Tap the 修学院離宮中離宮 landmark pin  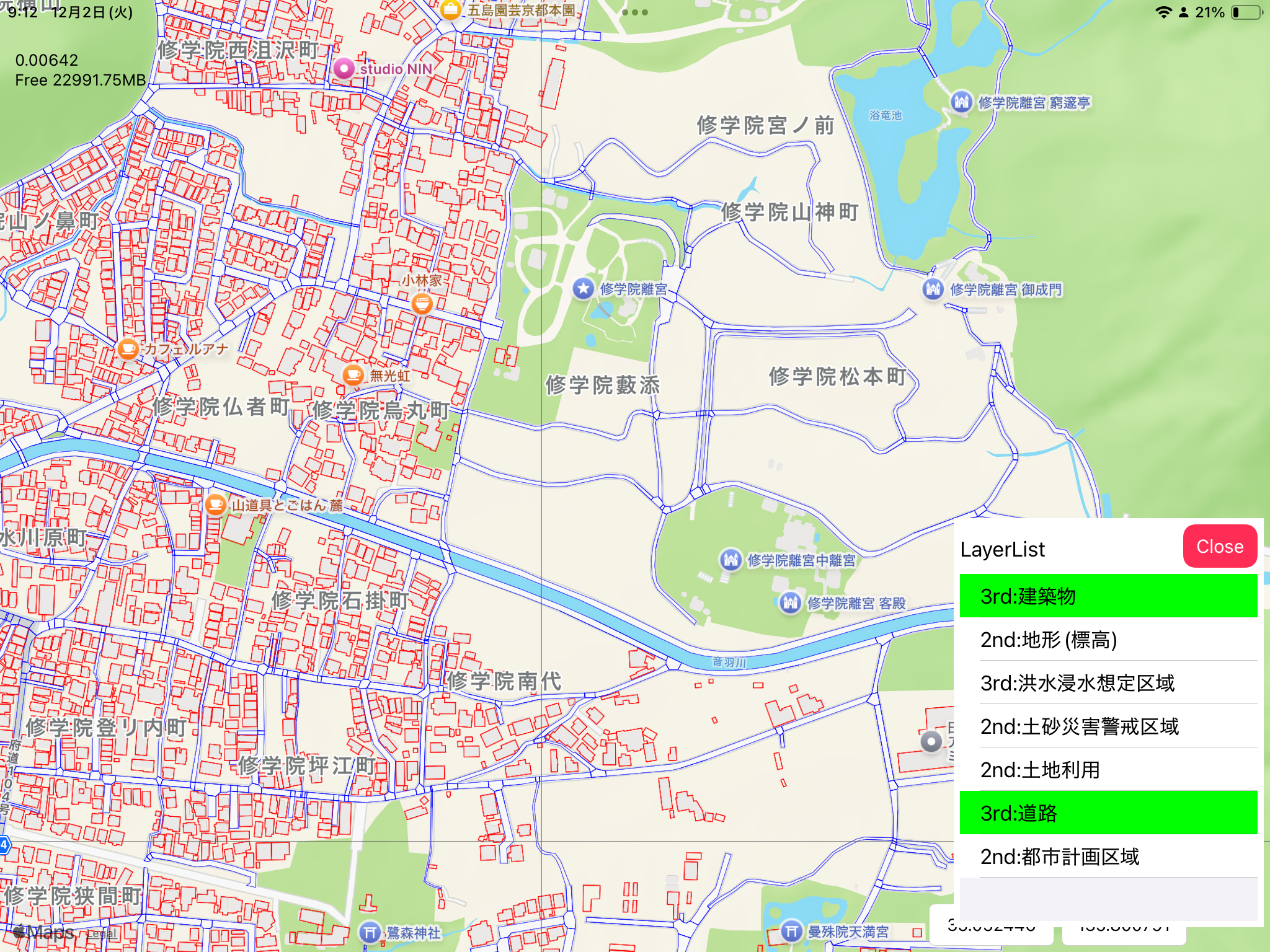tap(730, 560)
